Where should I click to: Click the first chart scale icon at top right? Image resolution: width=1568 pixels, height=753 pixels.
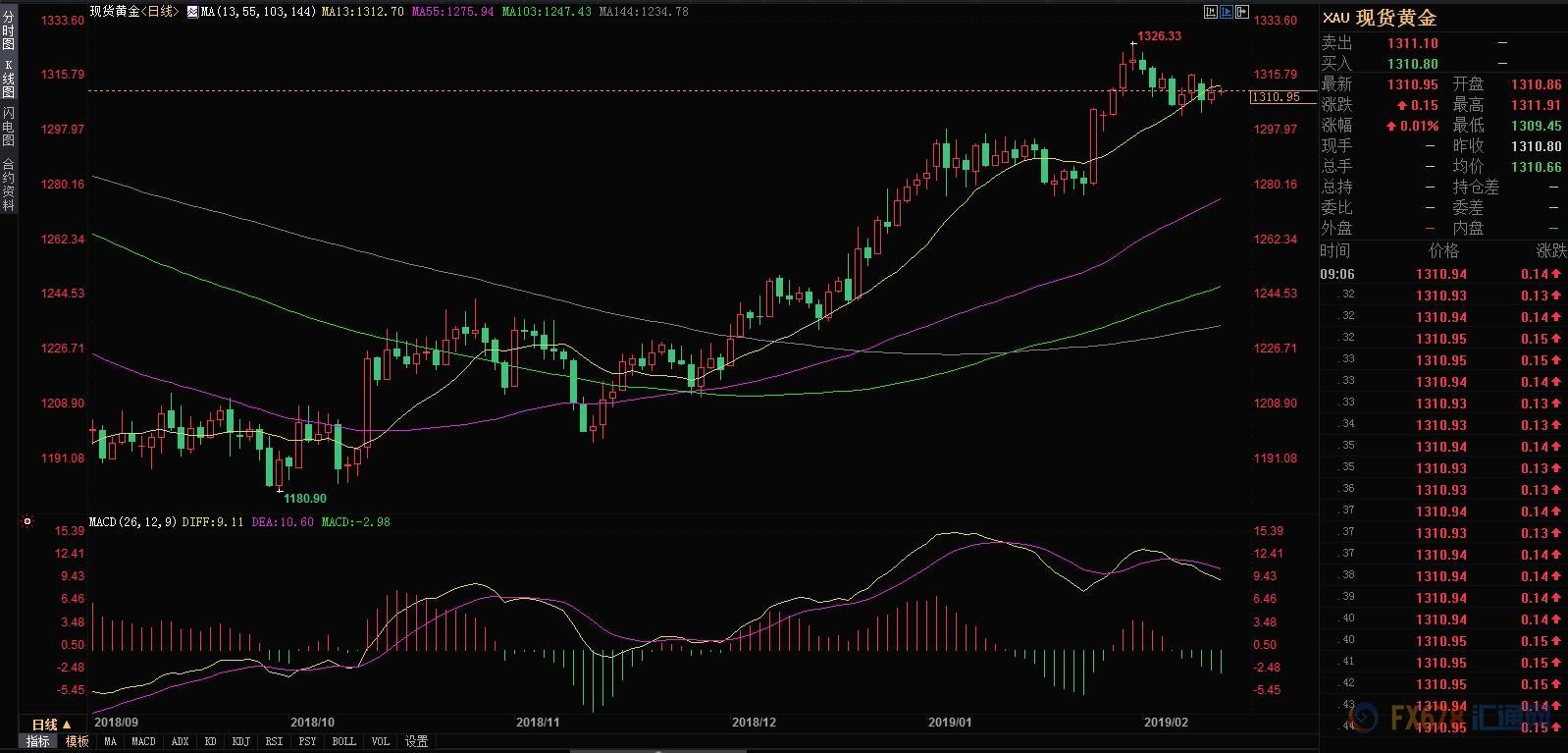pos(1211,12)
